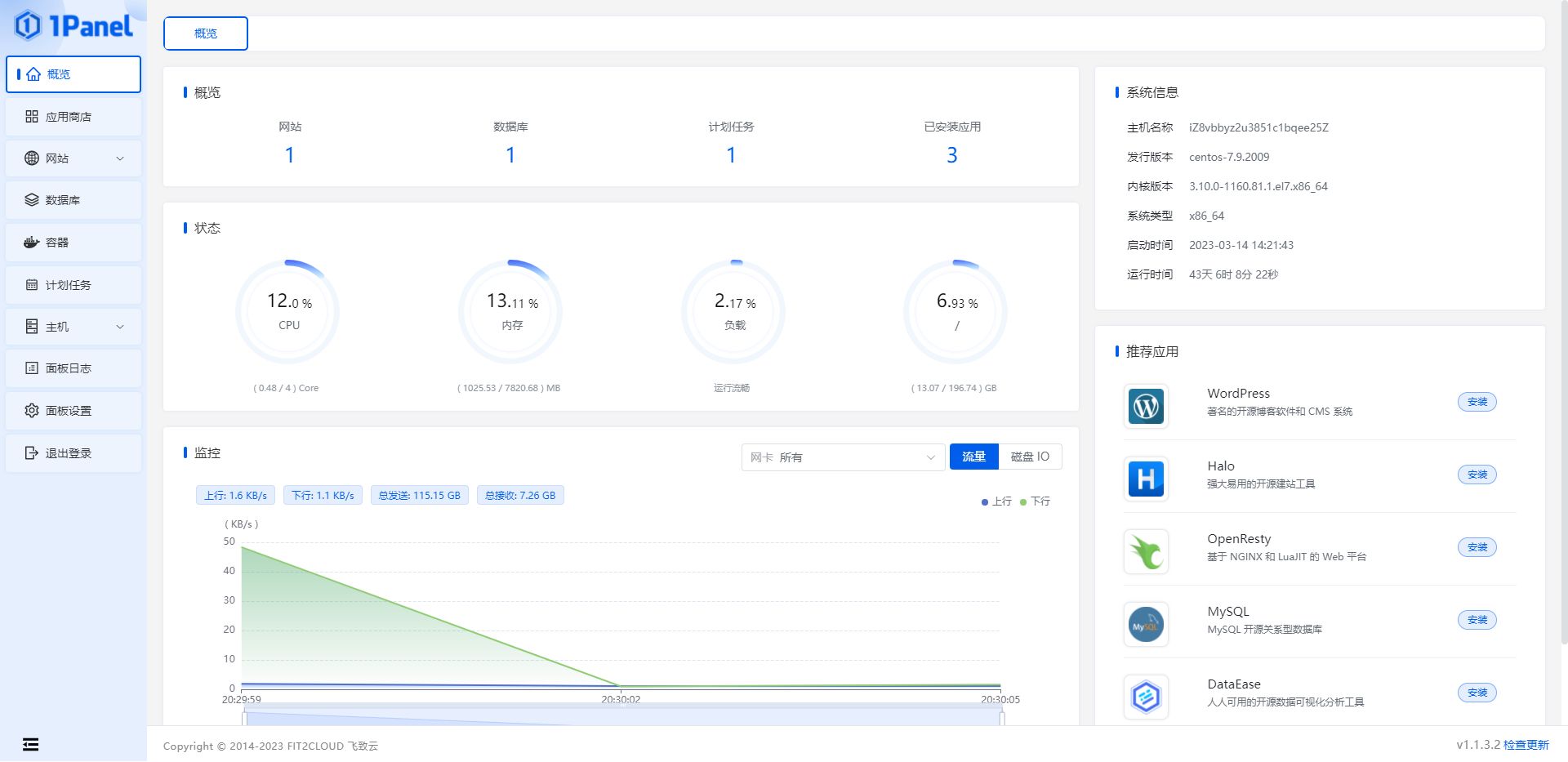This screenshot has height=762, width=1568.
Task: Click the OpenResty app icon
Action: [1146, 551]
